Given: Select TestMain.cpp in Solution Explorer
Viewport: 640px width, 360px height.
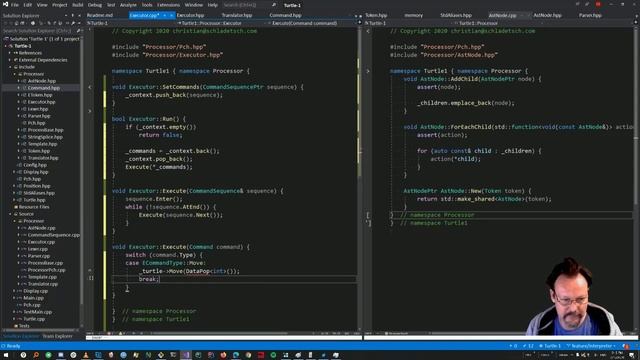Looking at the screenshot, I should click(38, 312).
